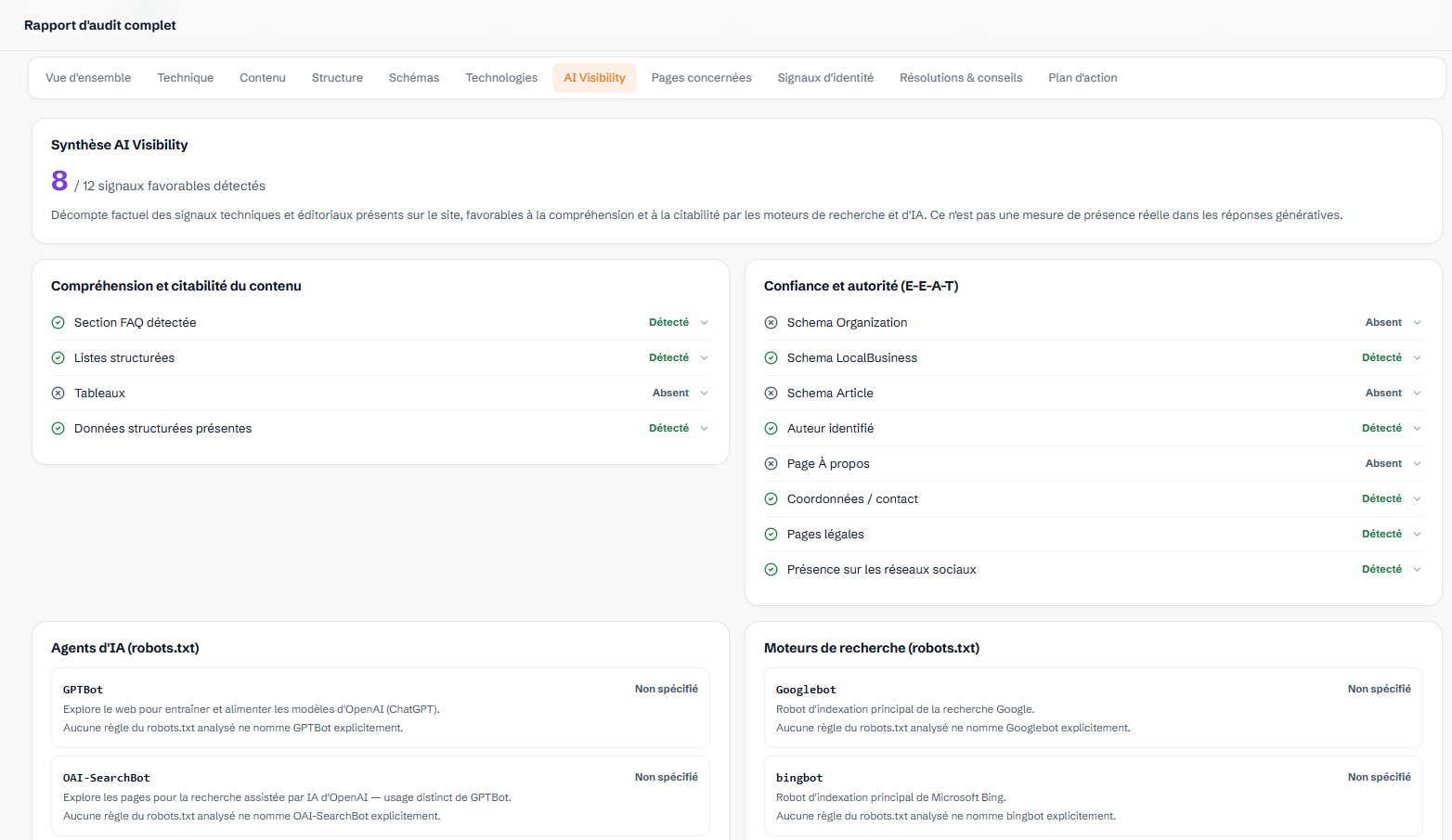Expand the Schema LocalBusiness row chevron
Screen dimensions: 1452x840
1417,358
